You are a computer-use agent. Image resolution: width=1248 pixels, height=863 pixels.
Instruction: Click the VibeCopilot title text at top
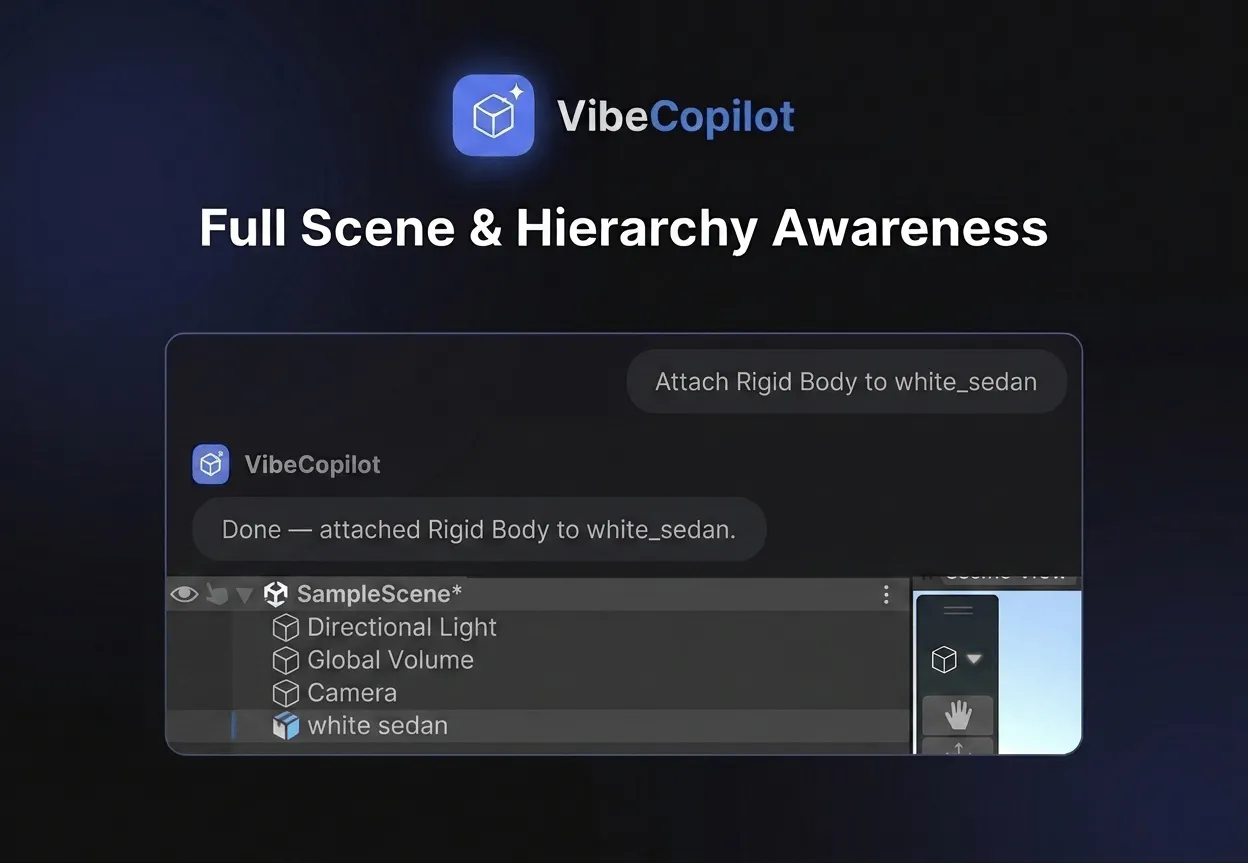pyautogui.click(x=676, y=117)
